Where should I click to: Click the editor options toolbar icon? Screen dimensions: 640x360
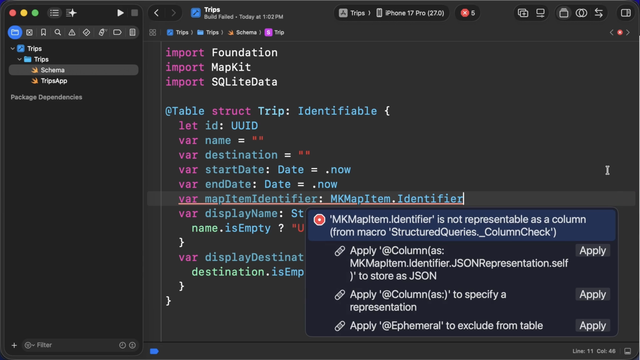540,13
